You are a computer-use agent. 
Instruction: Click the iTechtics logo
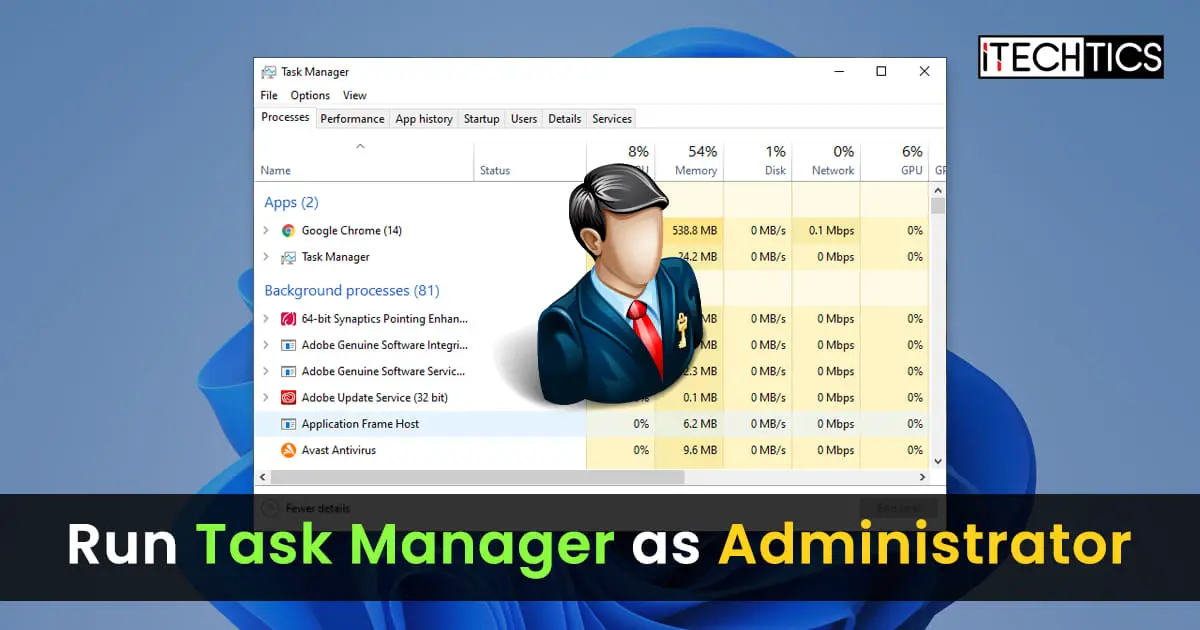[x=1070, y=57]
